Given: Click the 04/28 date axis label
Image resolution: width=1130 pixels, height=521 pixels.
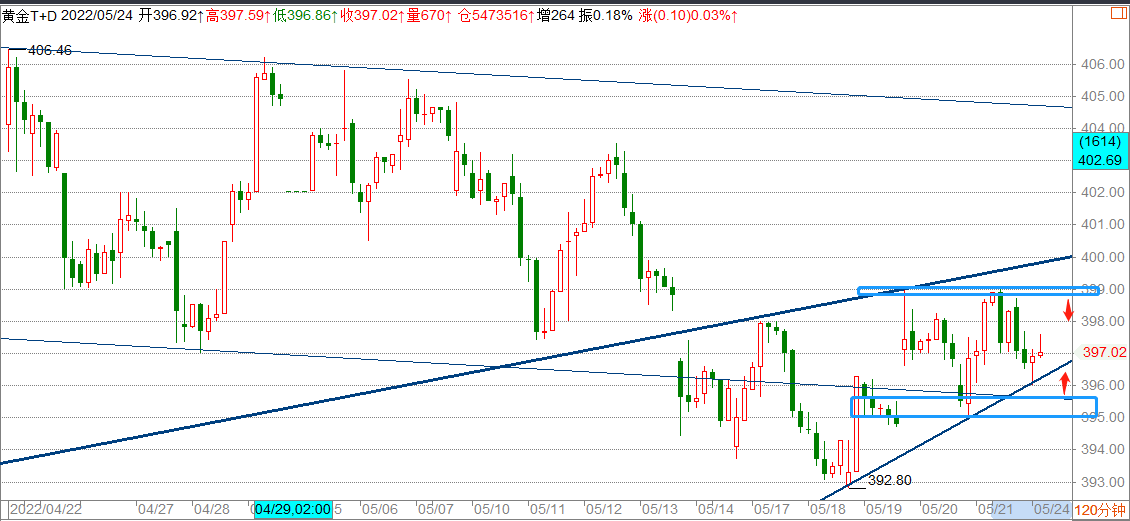Looking at the screenshot, I should click(x=213, y=509).
